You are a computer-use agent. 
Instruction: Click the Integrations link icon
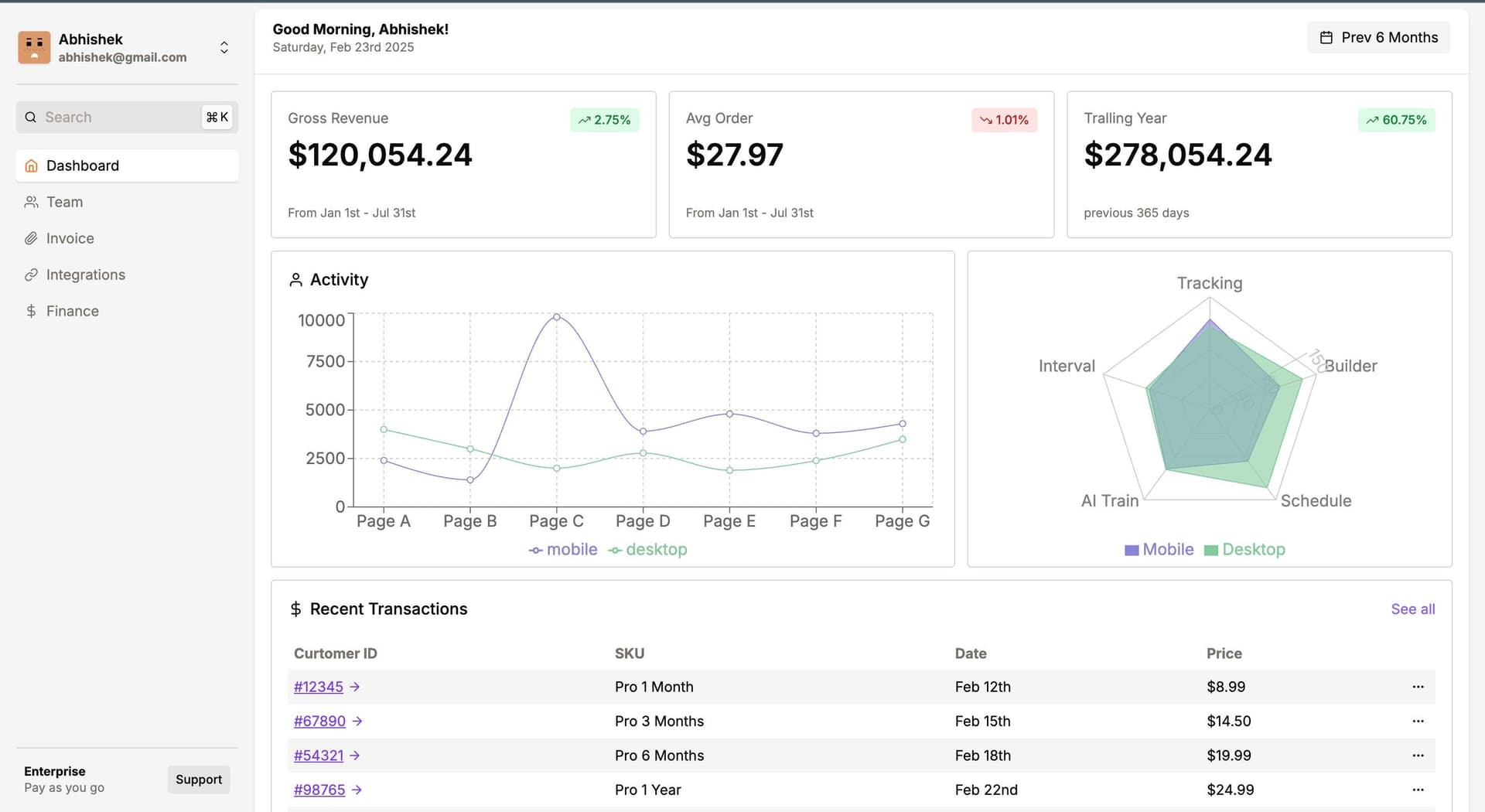coord(31,275)
